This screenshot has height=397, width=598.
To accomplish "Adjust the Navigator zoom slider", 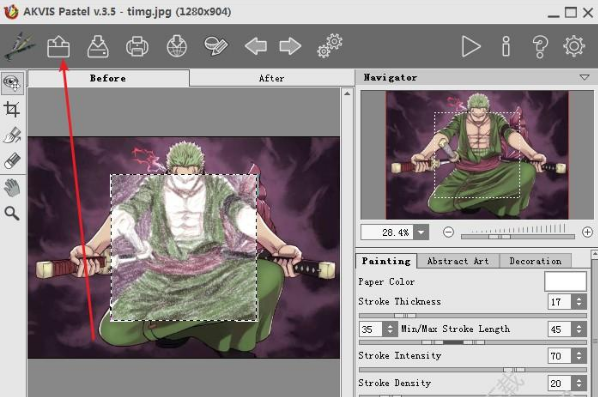I will point(518,236).
